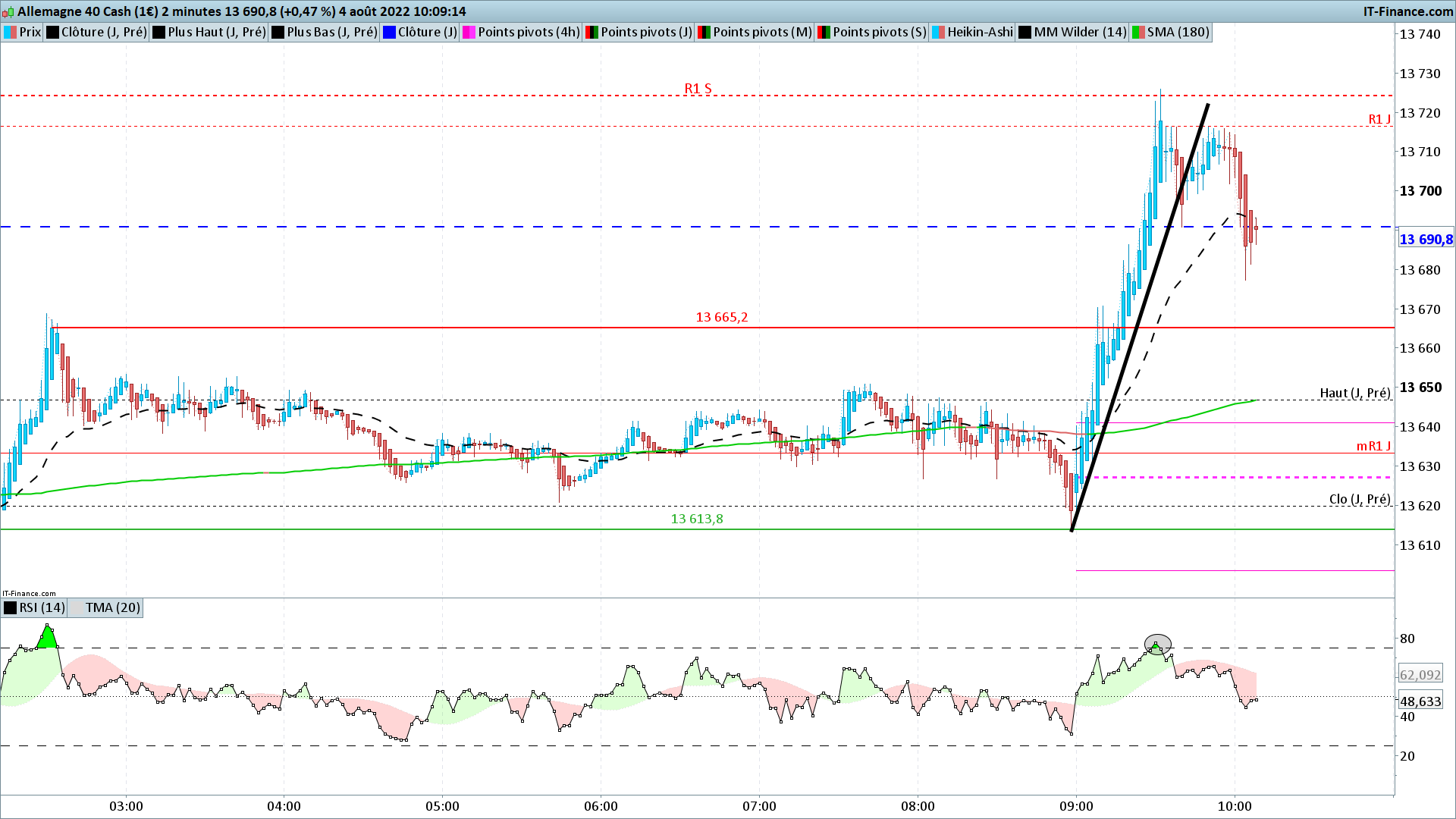Screen dimensions: 1456x819
Task: Click the SMA (180) green-red icon
Action: click(1138, 32)
